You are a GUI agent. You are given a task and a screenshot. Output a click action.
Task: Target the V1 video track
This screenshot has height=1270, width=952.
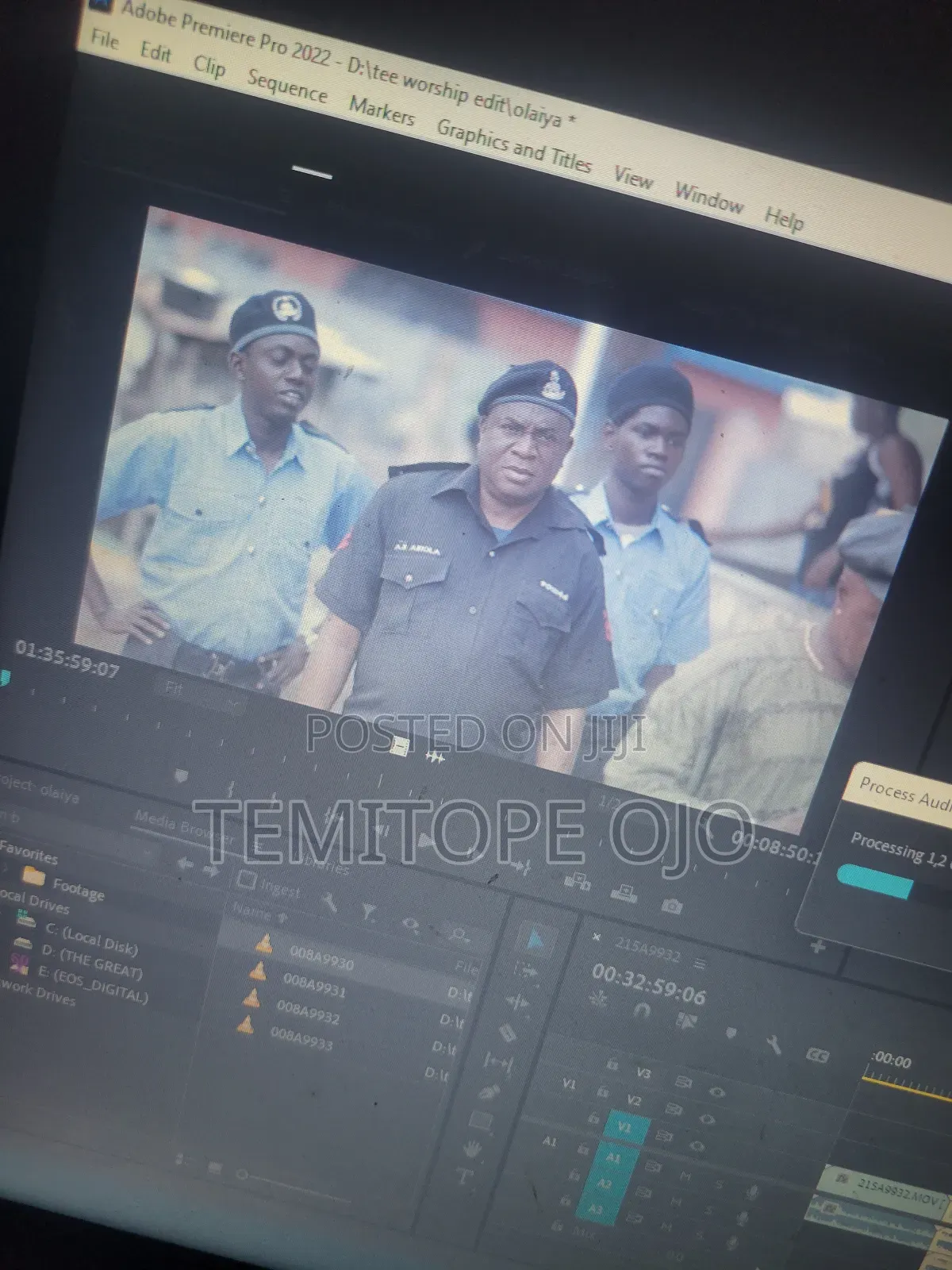(x=624, y=1127)
